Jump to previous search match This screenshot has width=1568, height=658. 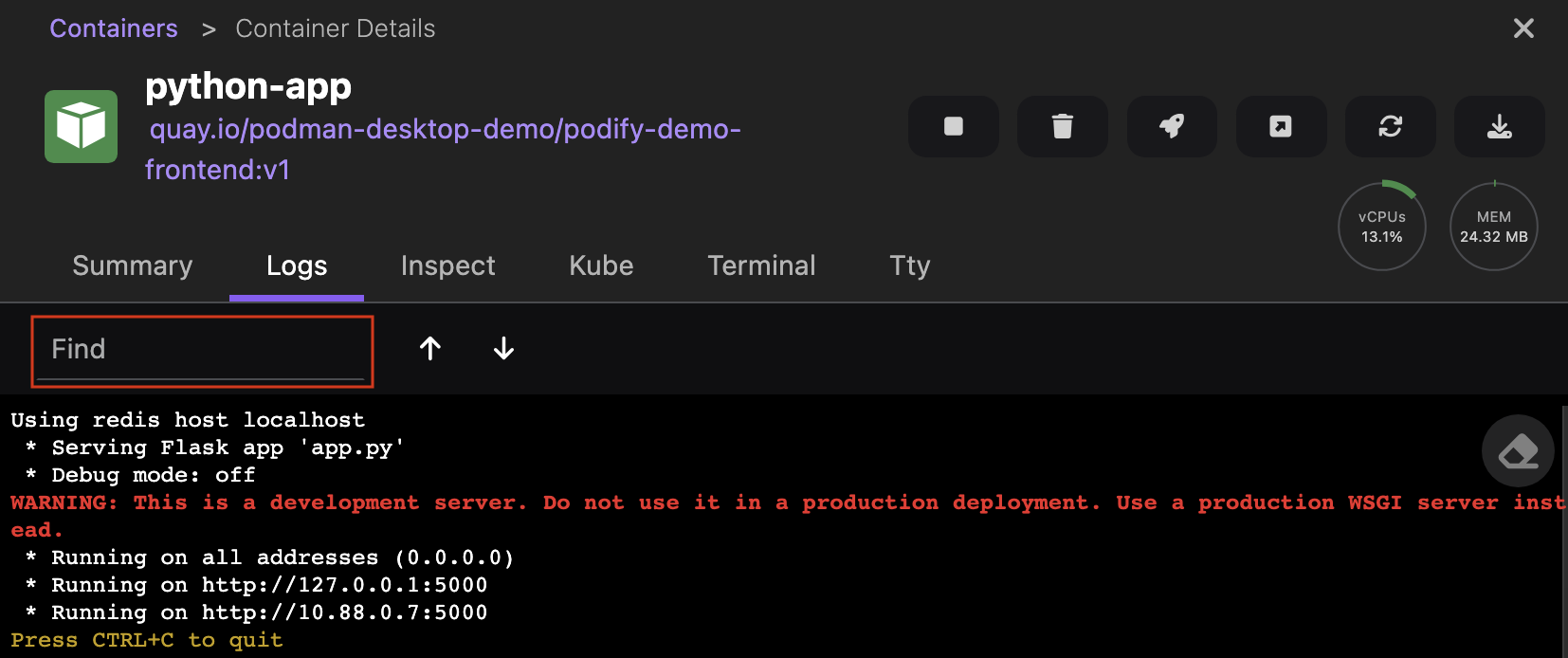[429, 349]
